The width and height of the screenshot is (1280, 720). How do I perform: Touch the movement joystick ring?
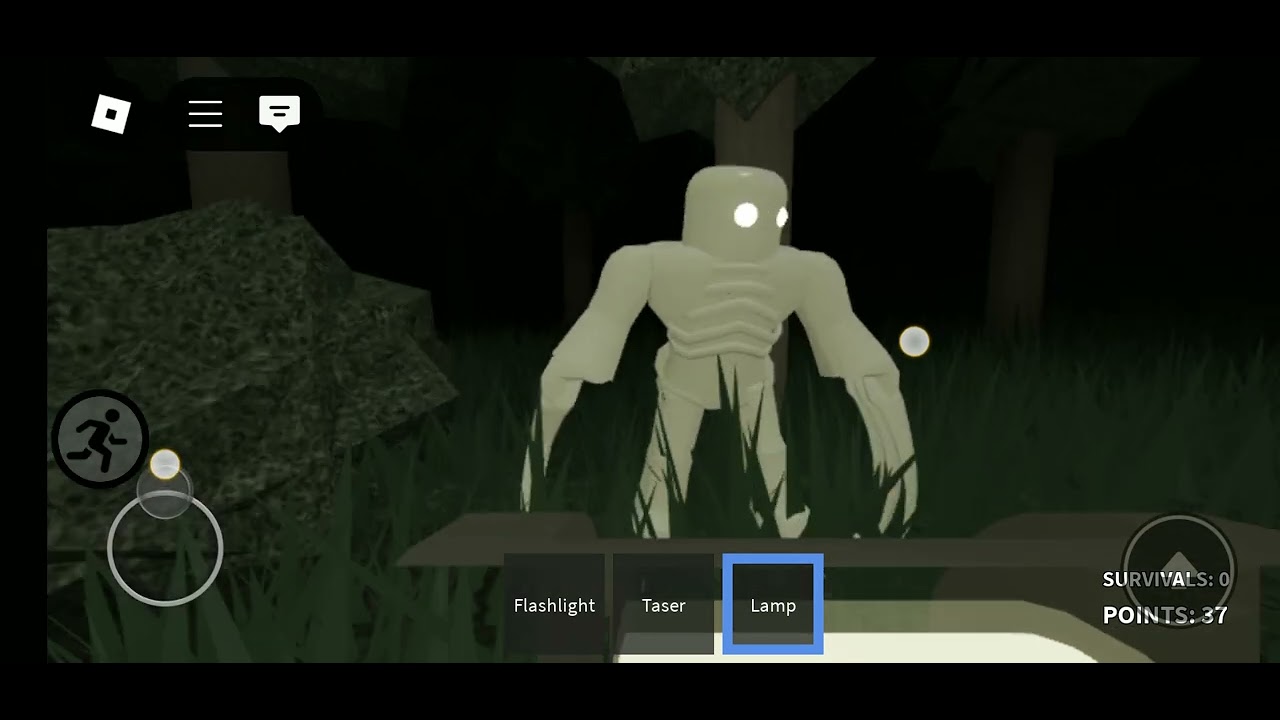165,547
